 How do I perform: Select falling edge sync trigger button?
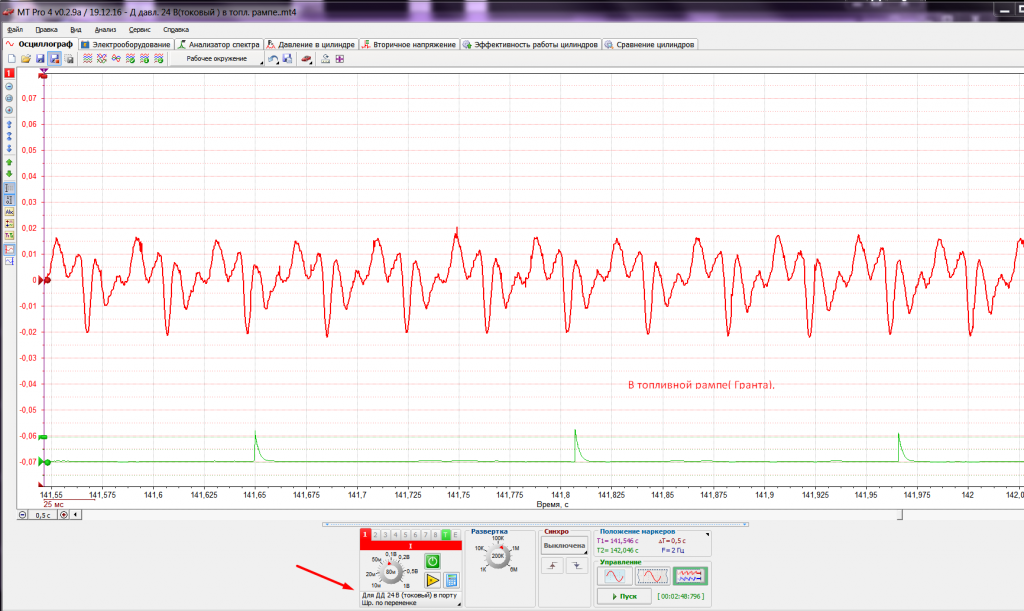(x=577, y=566)
